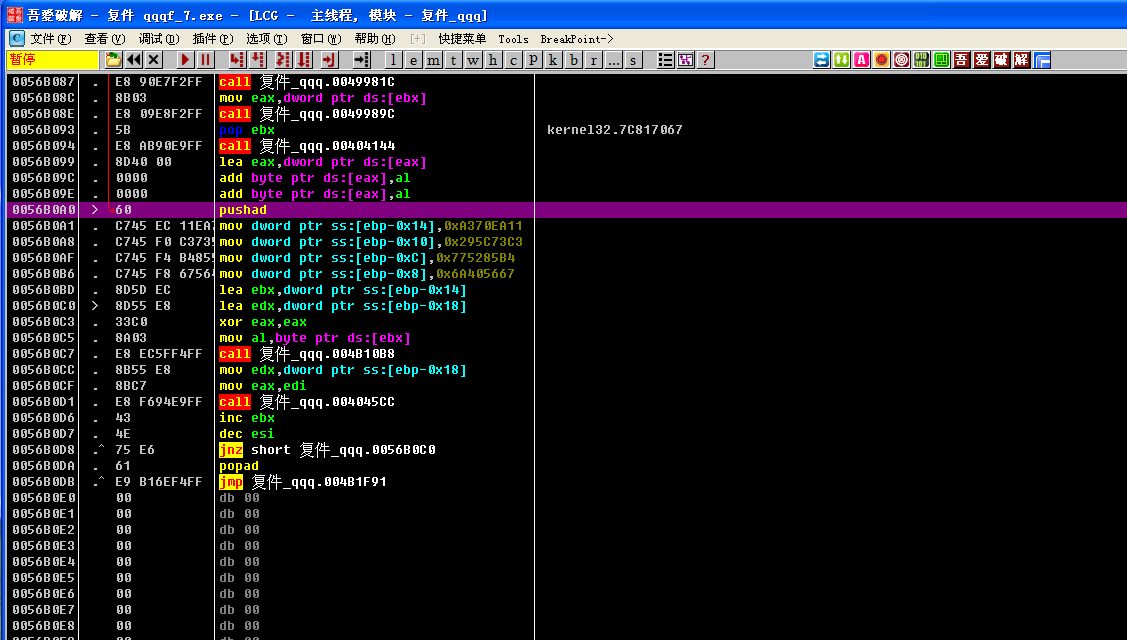This screenshot has width=1127, height=640.
Task: Click the CPU window 'C' icon in menu bar
Action: (17, 39)
